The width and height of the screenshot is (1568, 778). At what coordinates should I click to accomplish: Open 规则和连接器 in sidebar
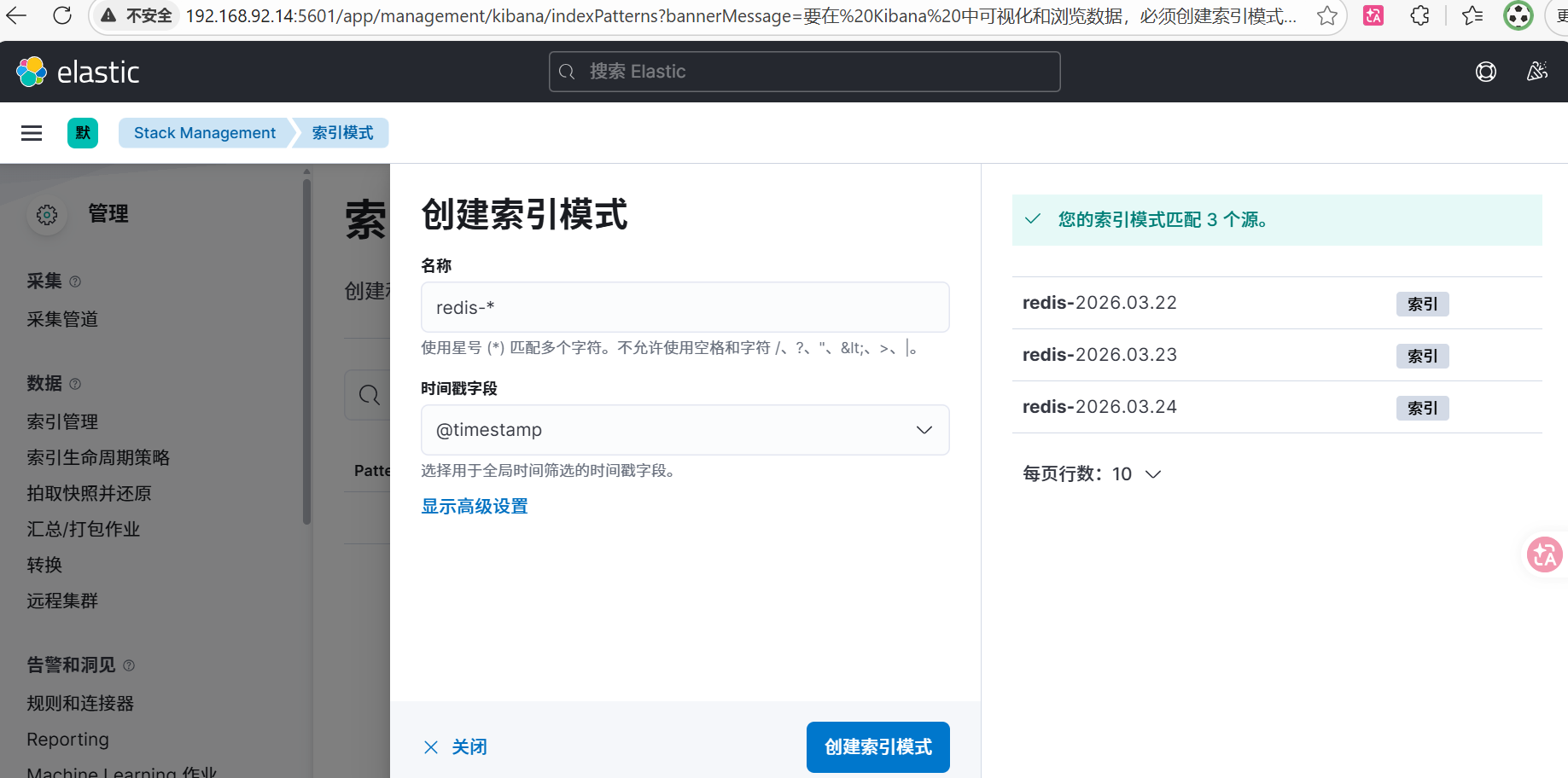tap(80, 703)
